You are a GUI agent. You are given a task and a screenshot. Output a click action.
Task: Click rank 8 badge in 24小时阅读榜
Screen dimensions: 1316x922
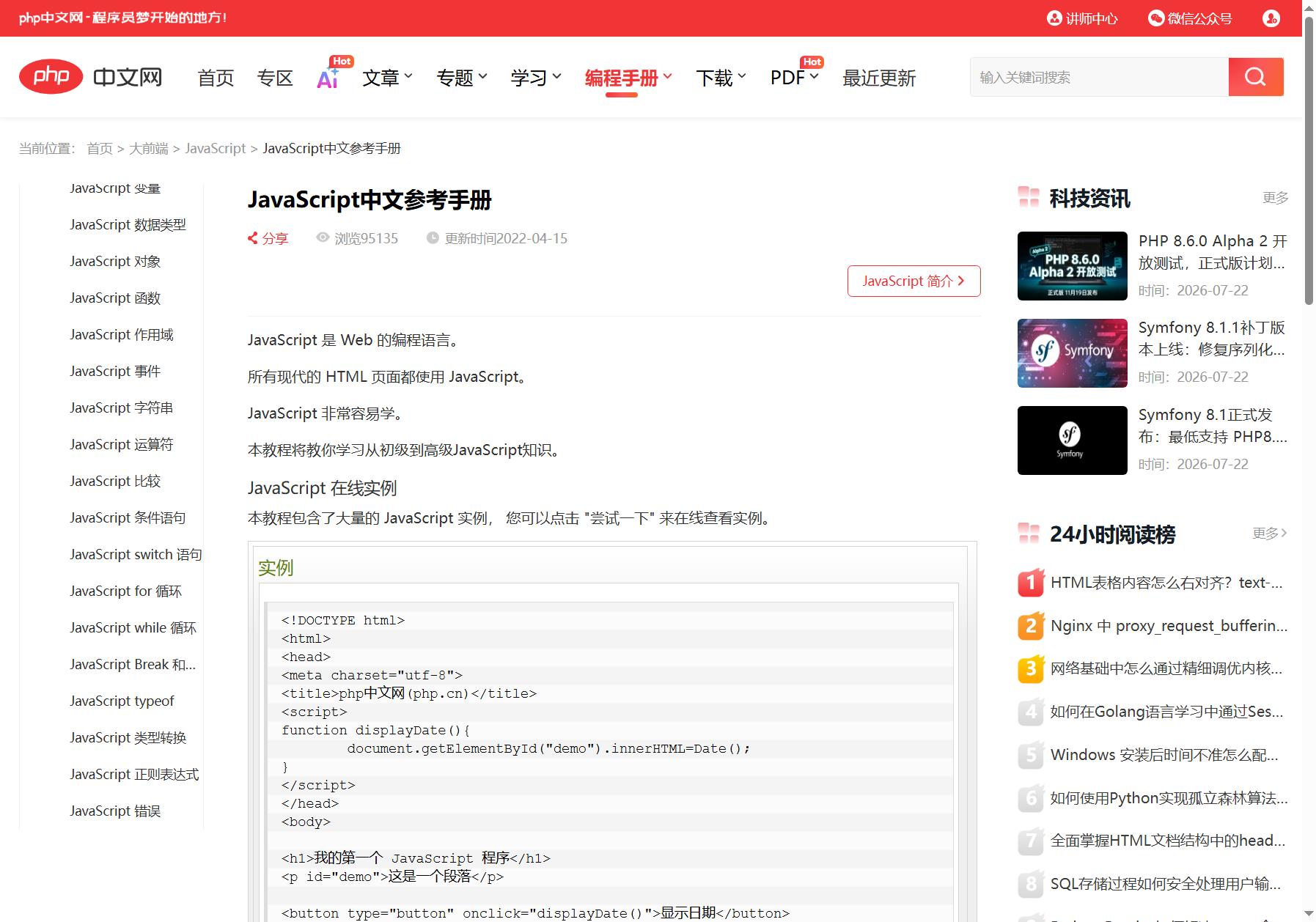[1031, 884]
